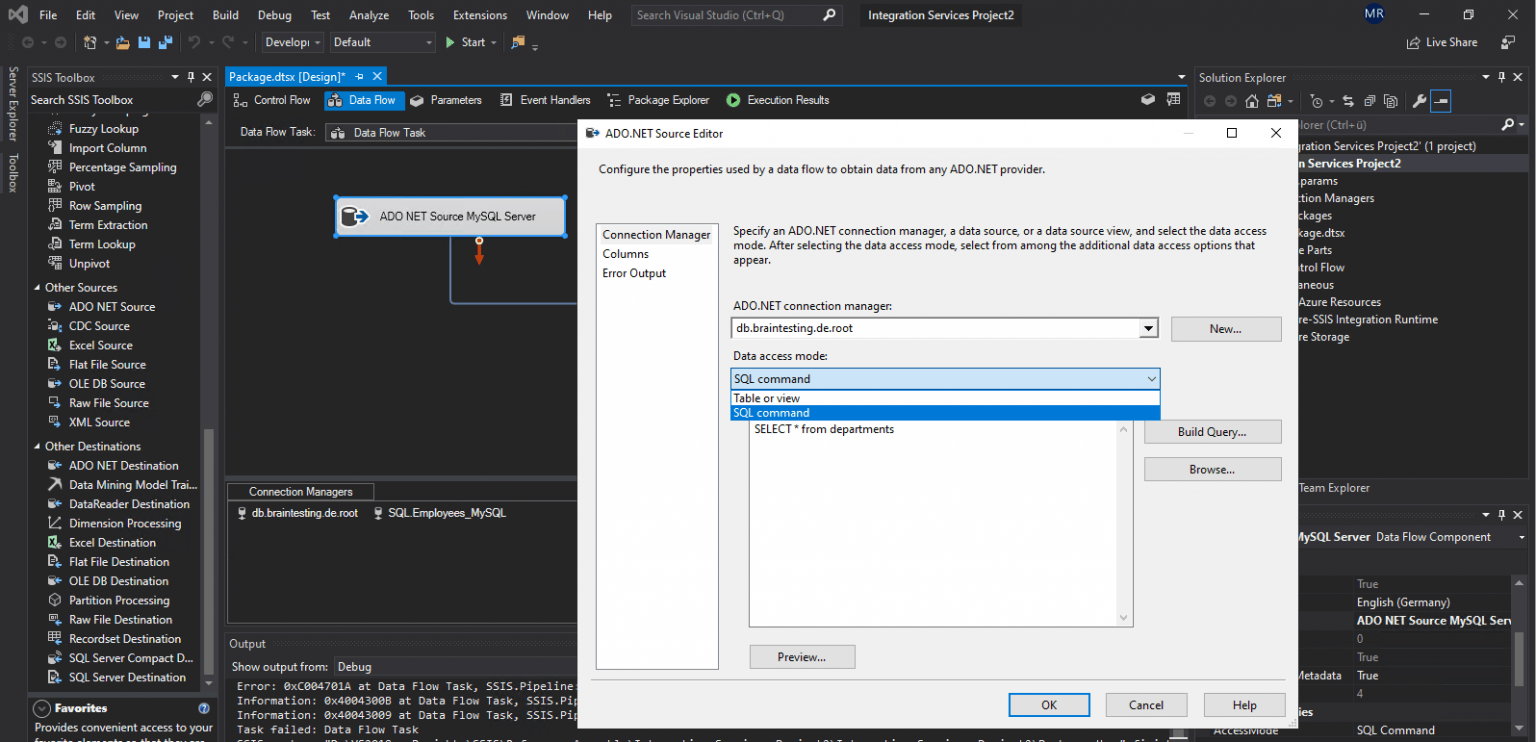Click the Solution Explorer Home icon
The height and width of the screenshot is (742, 1536).
[1251, 101]
